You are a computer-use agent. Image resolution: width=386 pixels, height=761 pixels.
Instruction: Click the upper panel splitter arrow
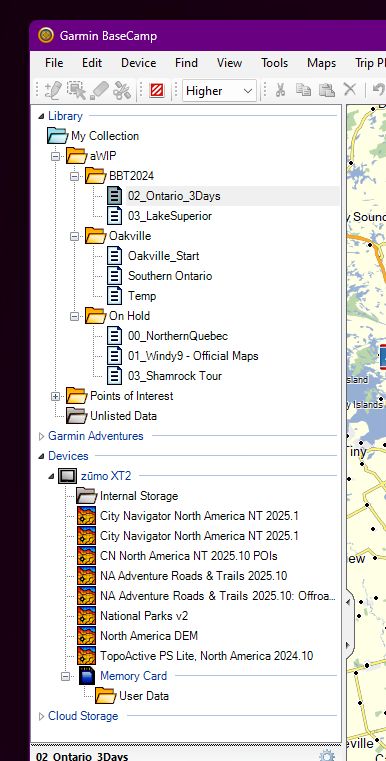coord(348,602)
